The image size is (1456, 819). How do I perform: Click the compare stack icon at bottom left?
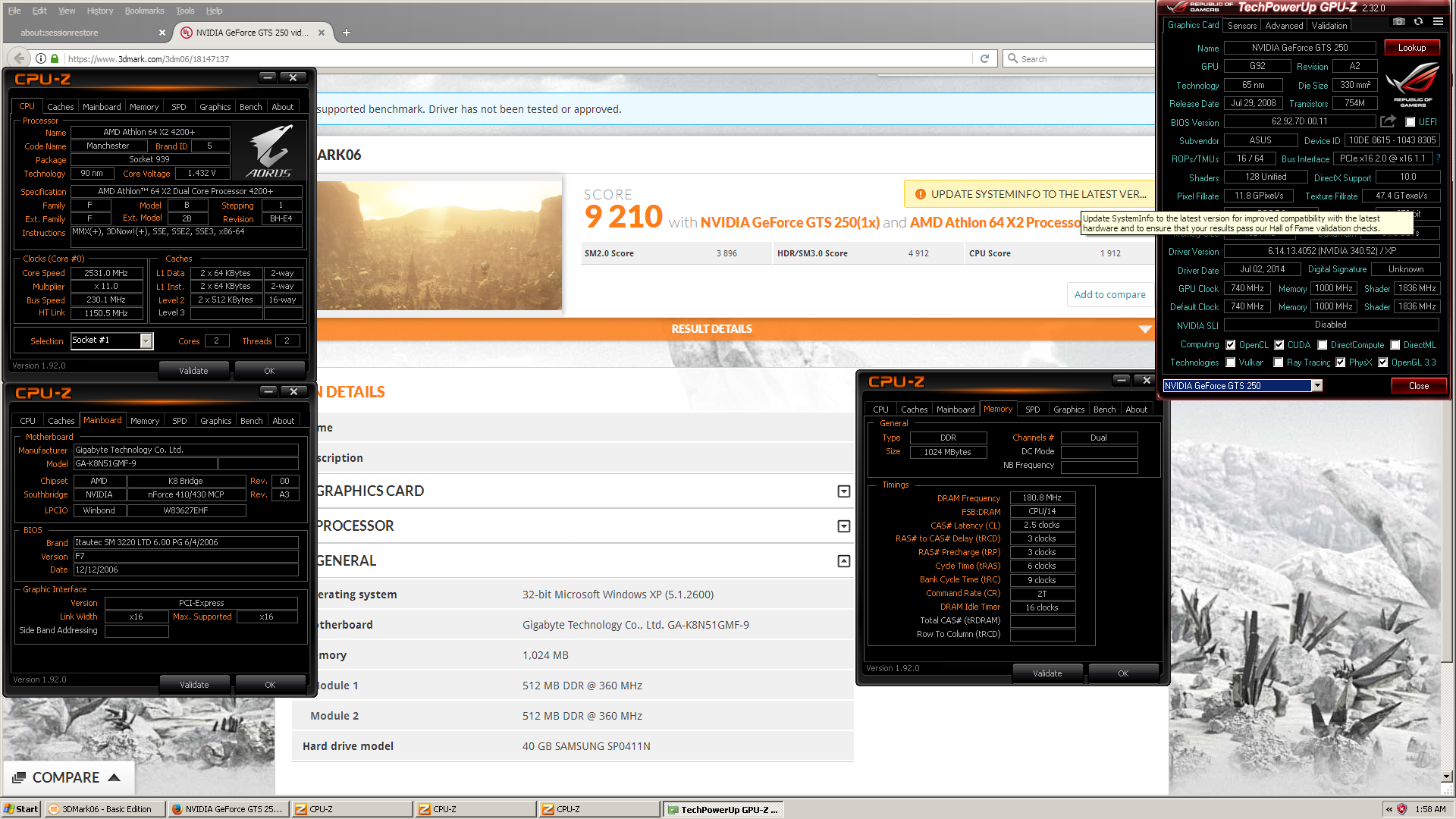[19, 777]
